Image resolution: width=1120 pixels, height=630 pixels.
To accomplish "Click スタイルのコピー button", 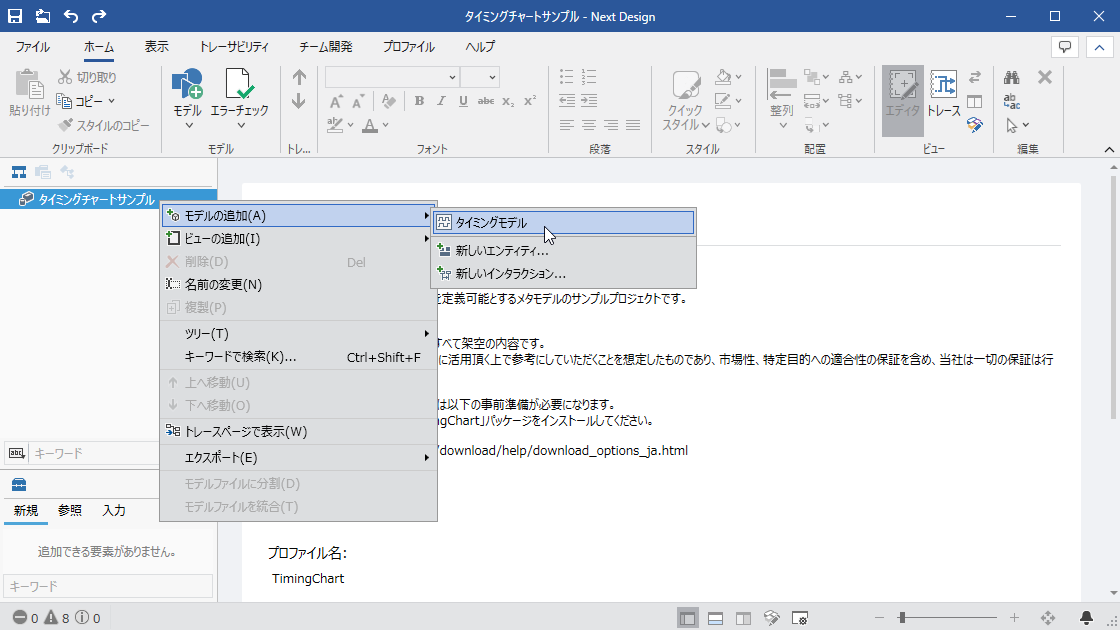I will 104,125.
